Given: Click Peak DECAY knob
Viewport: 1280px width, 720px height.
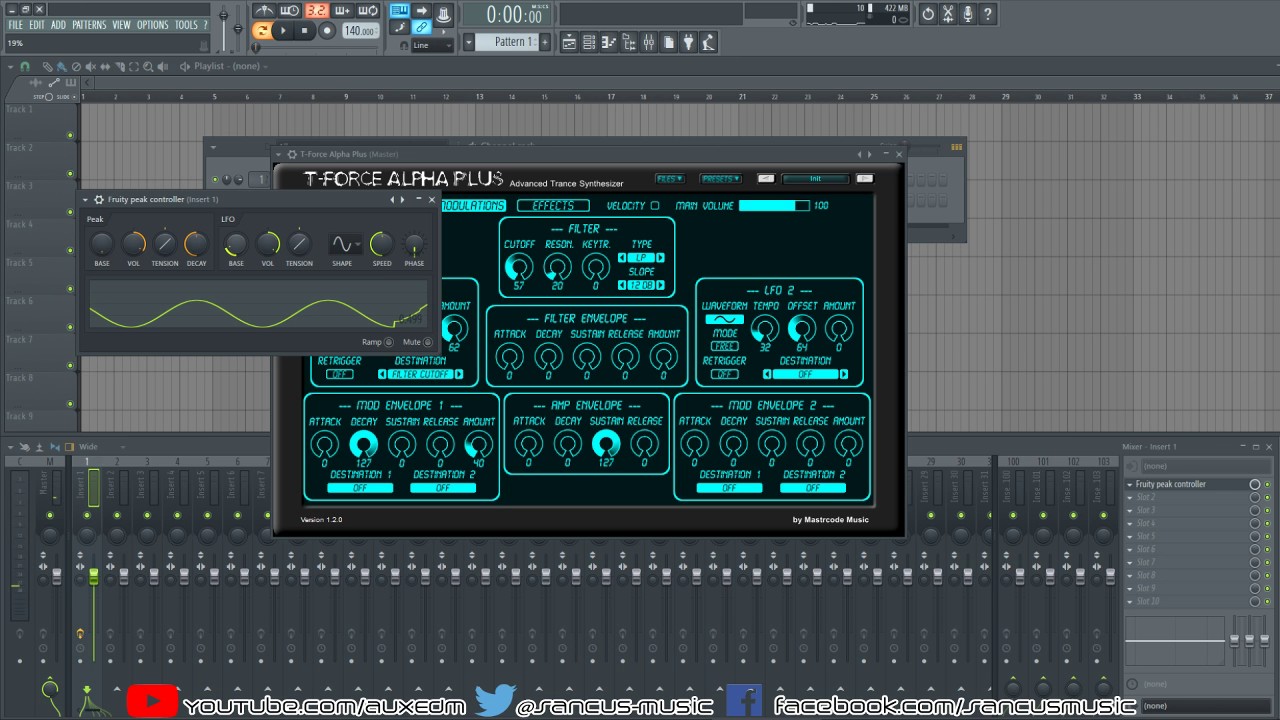Looking at the screenshot, I should (196, 243).
